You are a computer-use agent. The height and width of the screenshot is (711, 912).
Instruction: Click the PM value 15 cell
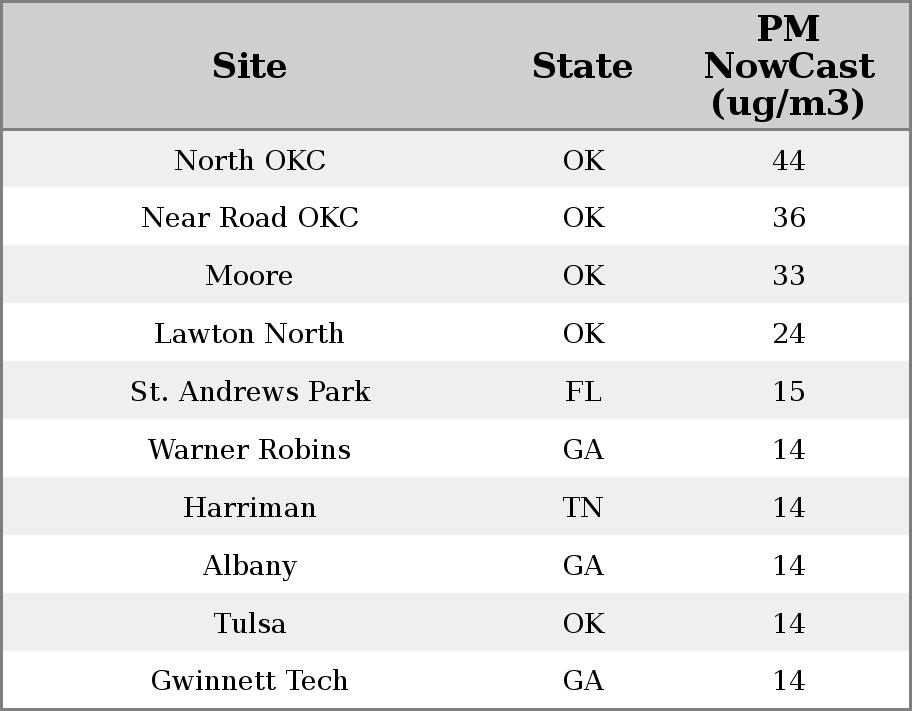(788, 392)
